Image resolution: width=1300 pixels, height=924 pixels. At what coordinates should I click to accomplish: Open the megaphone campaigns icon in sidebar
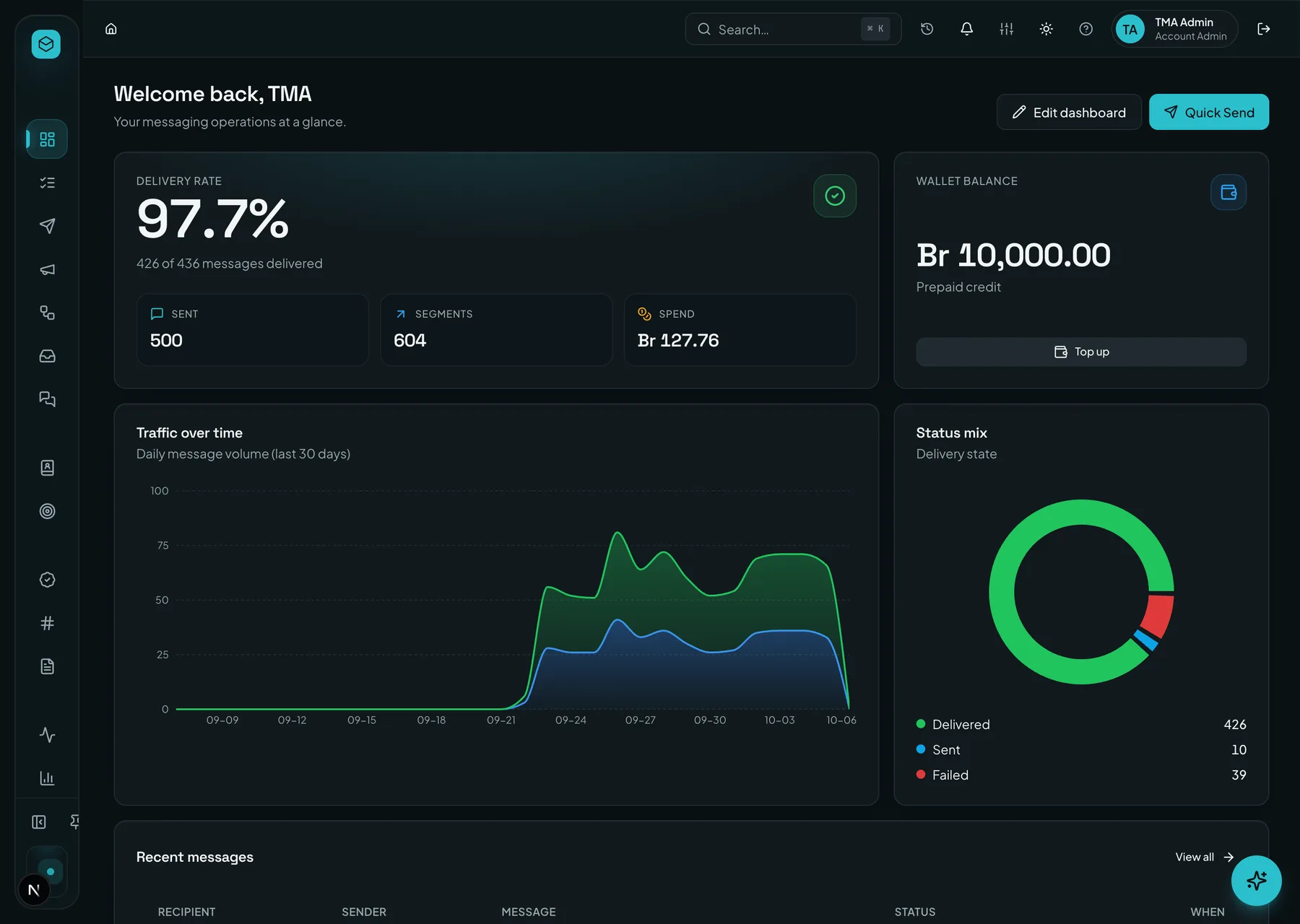(47, 269)
